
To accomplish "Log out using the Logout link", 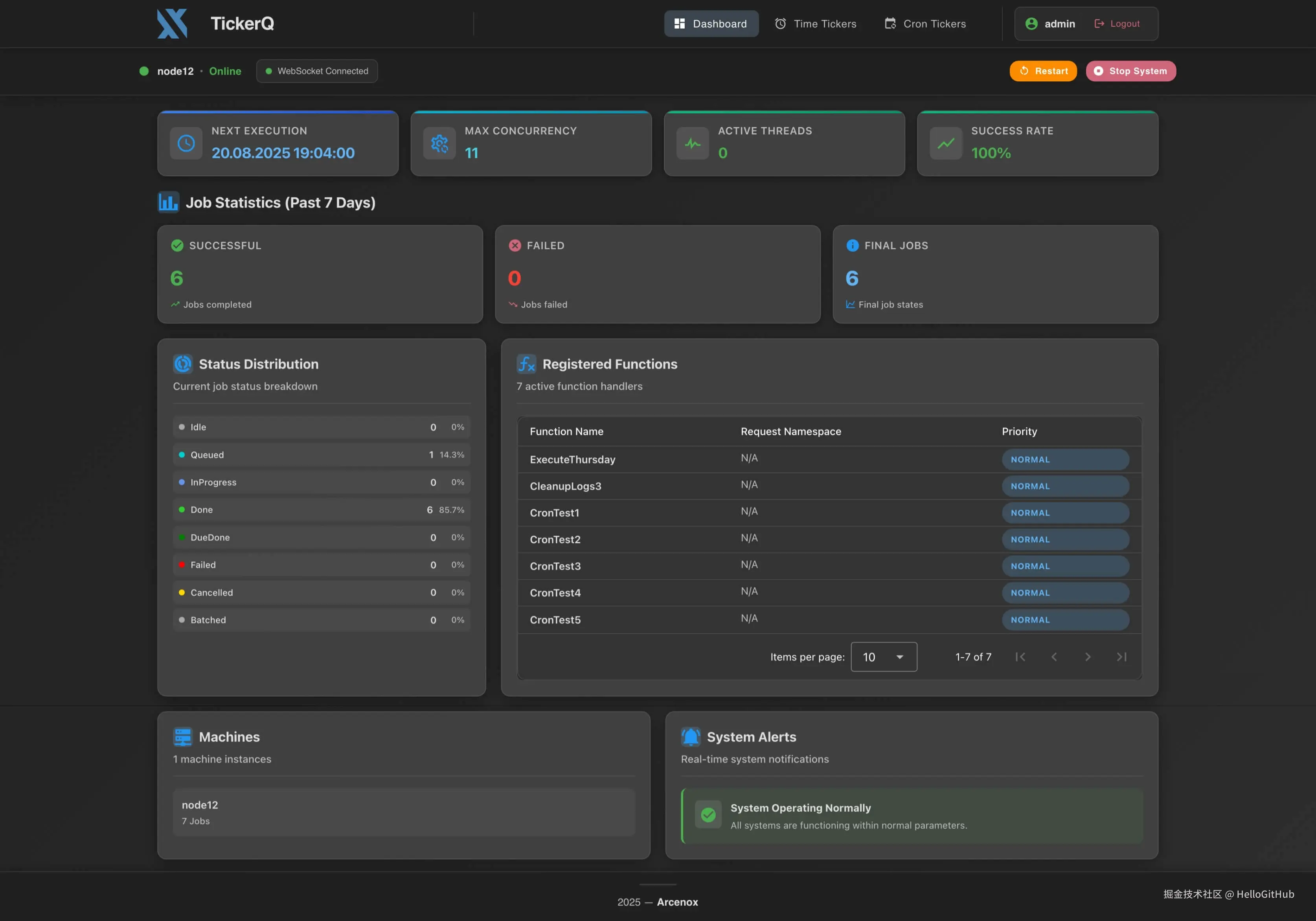I will coord(1117,24).
